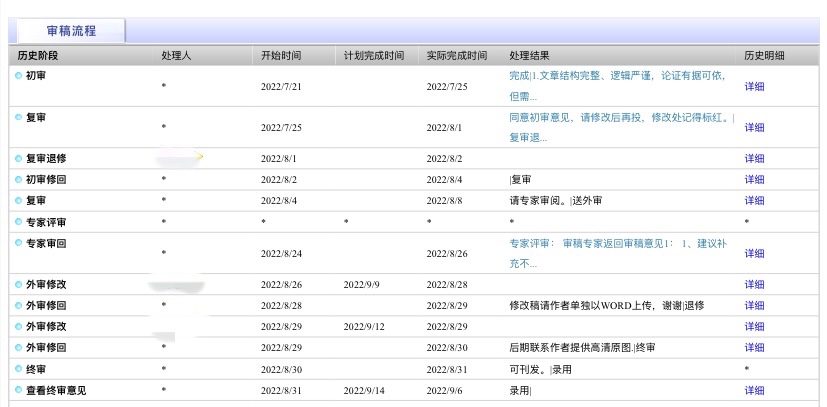Open the 初审 result text starting with 完成
The image size is (827, 407).
click(x=617, y=85)
